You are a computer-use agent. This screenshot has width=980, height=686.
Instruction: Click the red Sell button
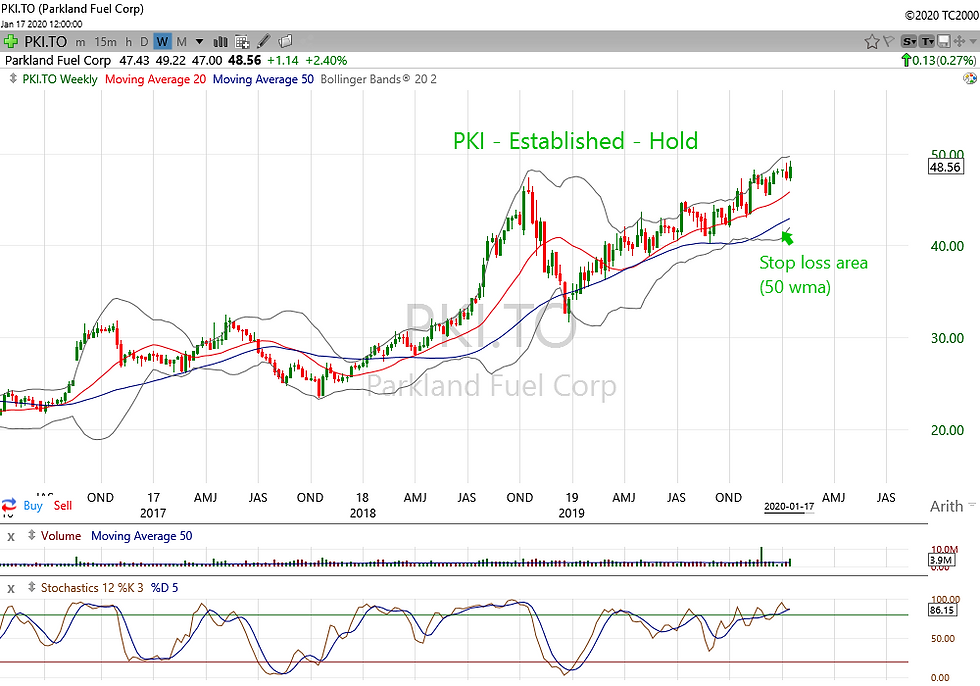pyautogui.click(x=62, y=505)
